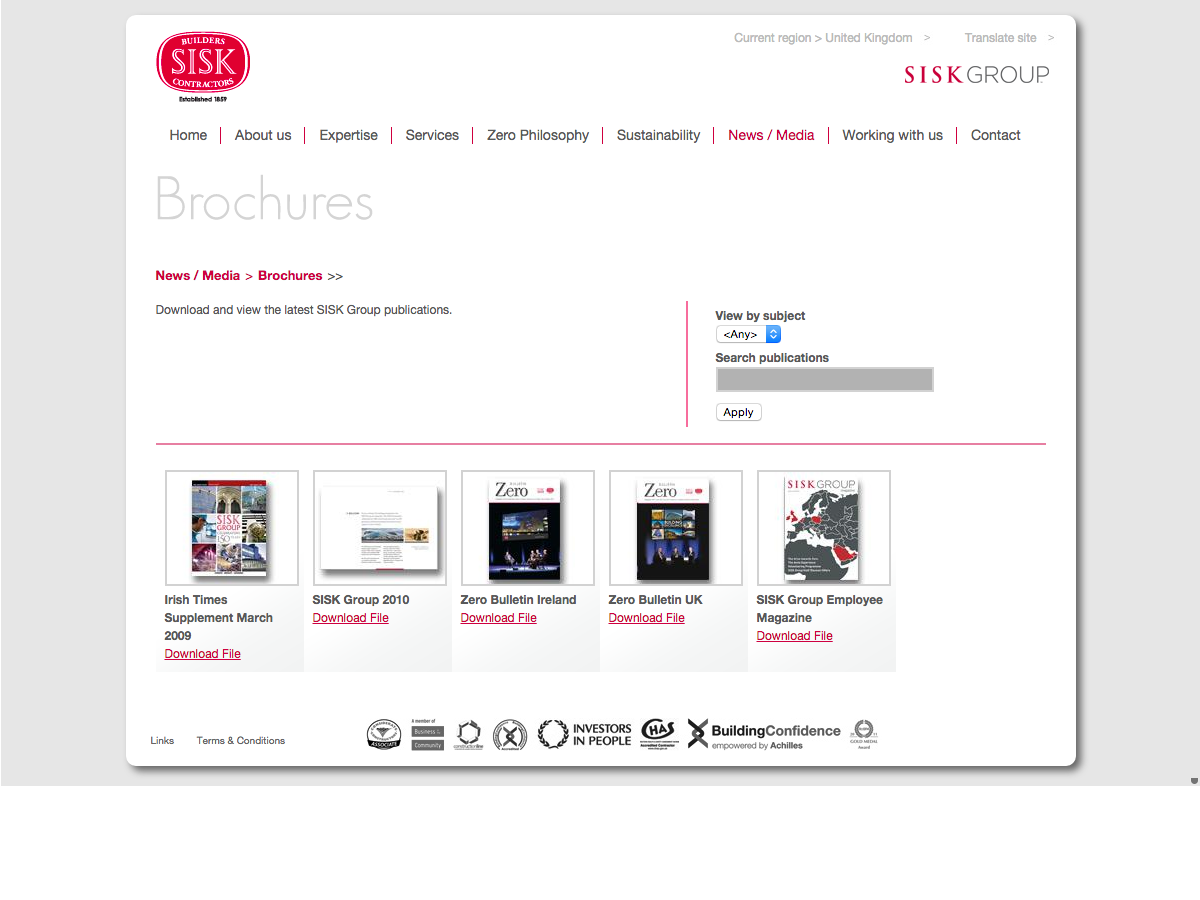This screenshot has width=1200, height=900.
Task: Open the Zero Bulletin Ireland cover thumbnail
Action: (x=528, y=528)
